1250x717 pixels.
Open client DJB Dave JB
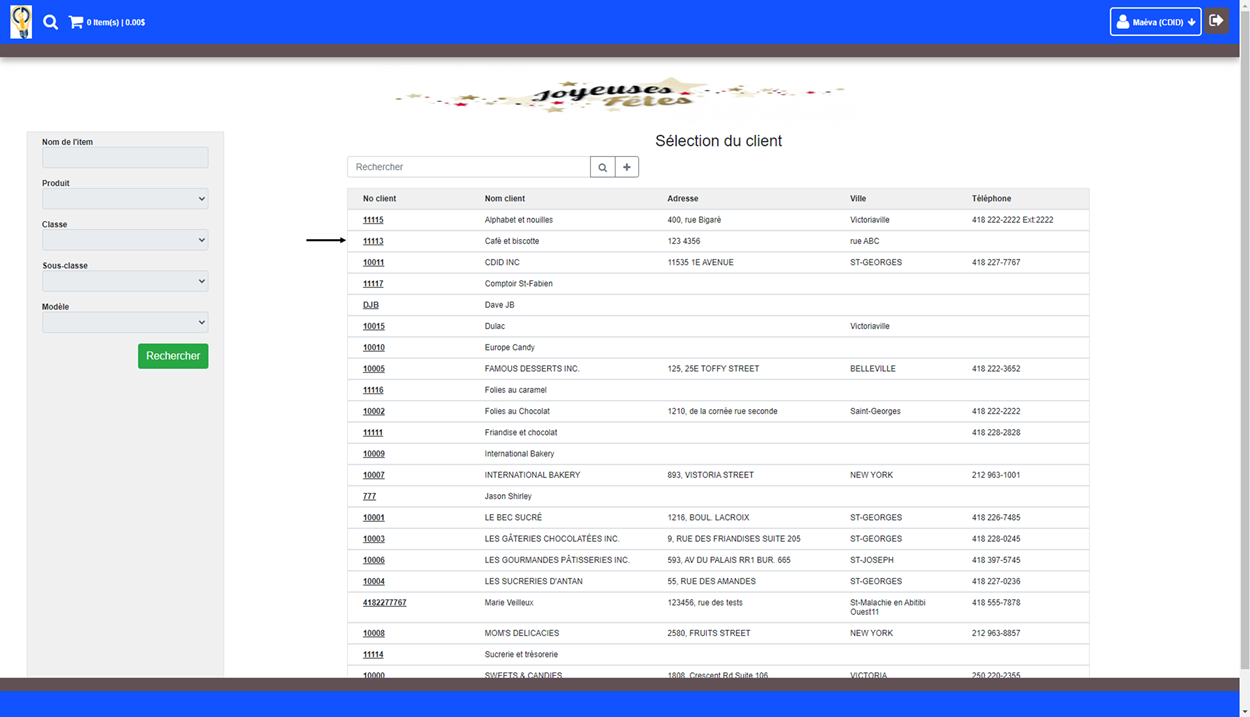(x=370, y=304)
